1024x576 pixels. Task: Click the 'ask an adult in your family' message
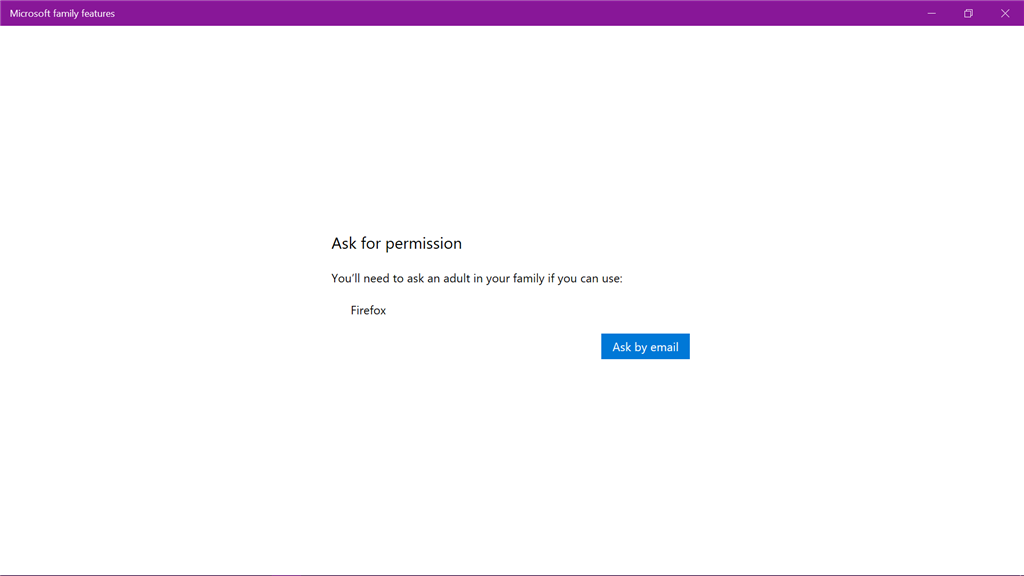pyautogui.click(x=477, y=278)
